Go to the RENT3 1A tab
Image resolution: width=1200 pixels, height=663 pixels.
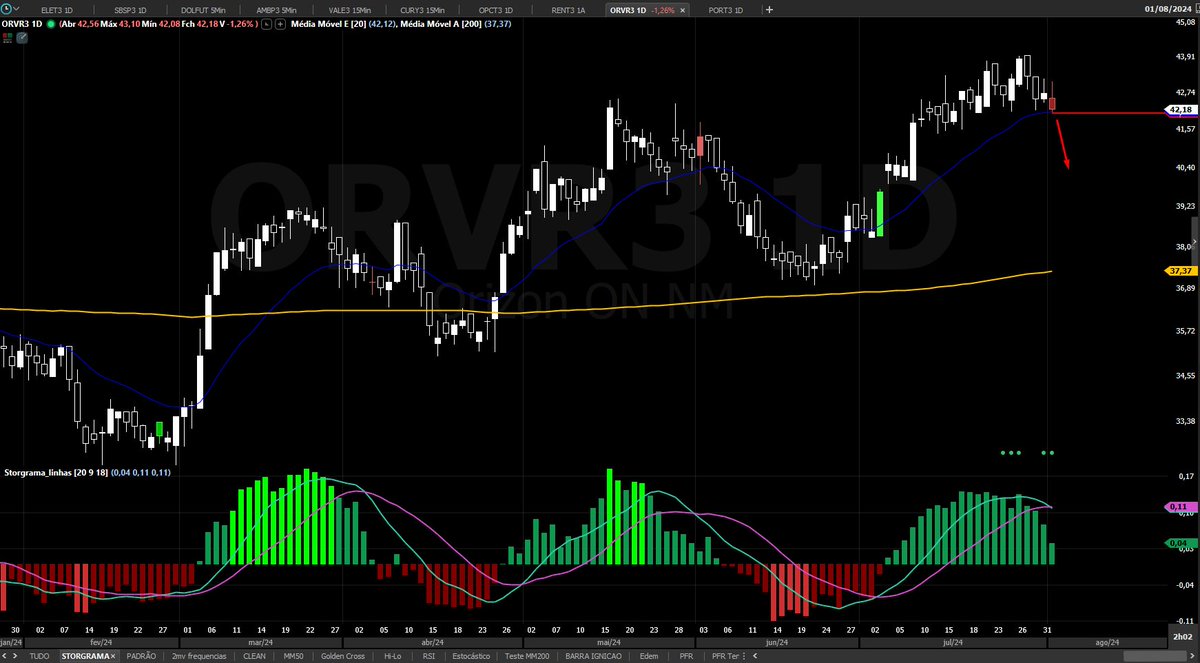tap(568, 9)
